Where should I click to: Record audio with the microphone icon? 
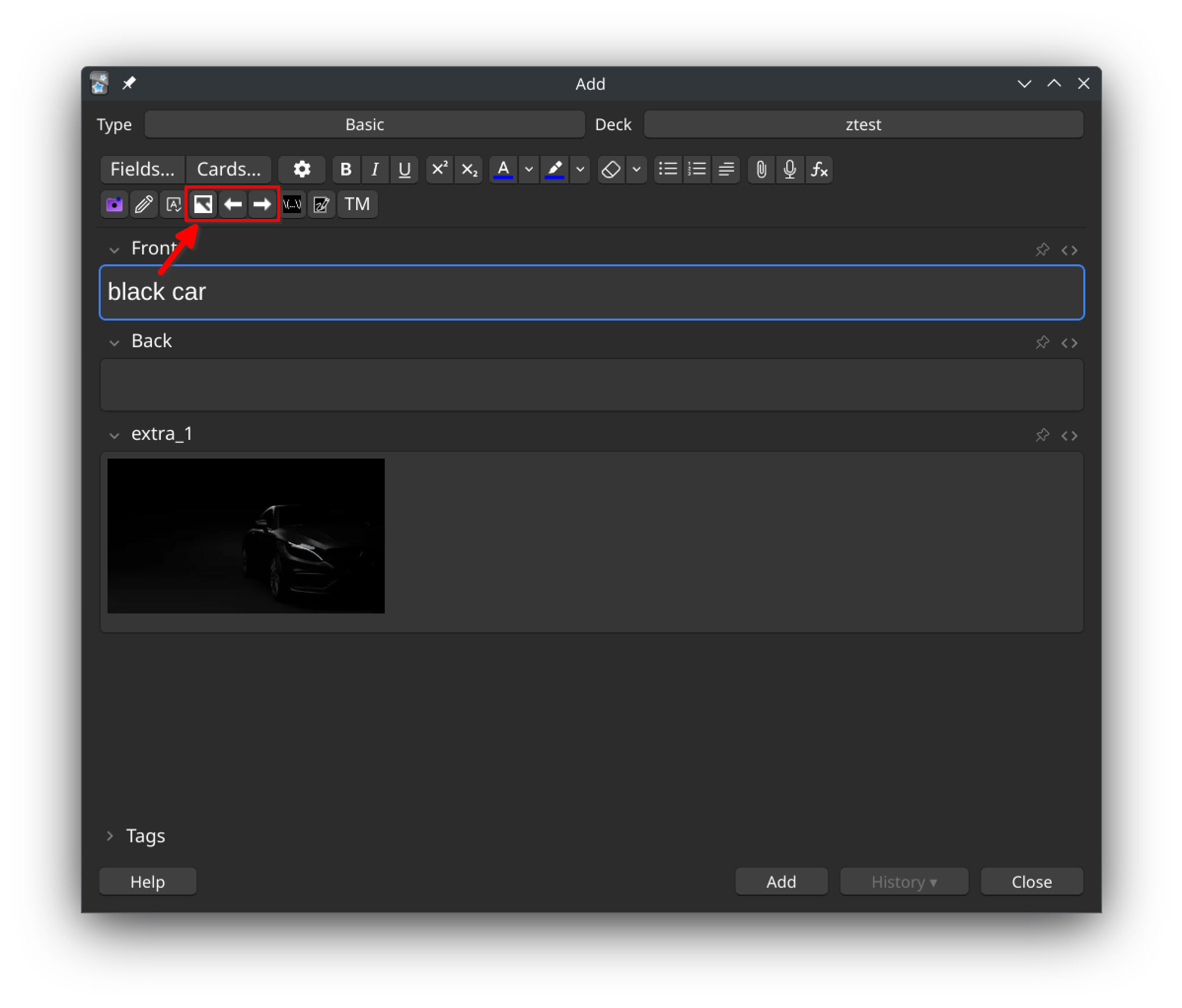pos(790,169)
